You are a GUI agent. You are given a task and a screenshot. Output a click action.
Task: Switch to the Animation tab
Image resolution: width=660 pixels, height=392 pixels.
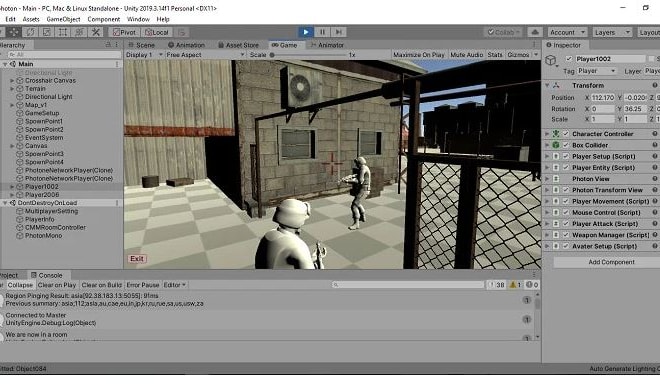click(x=186, y=45)
